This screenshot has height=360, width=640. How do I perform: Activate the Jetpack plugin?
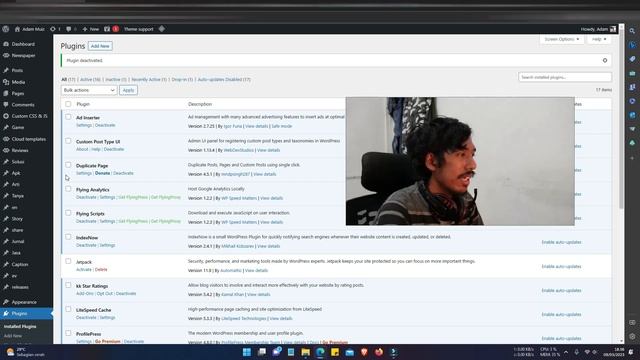click(x=84, y=269)
